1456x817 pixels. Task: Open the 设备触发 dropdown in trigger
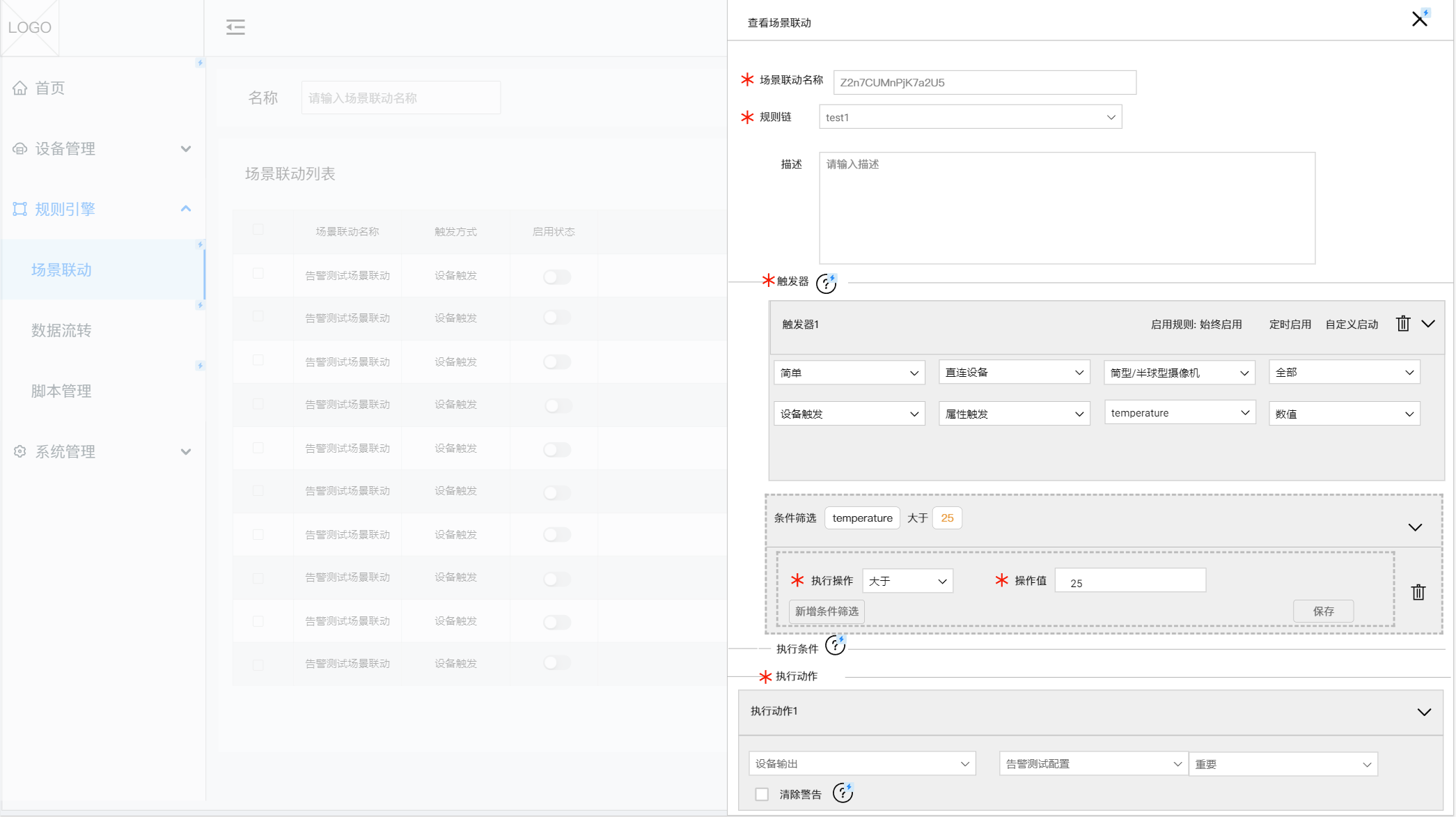[x=850, y=414]
